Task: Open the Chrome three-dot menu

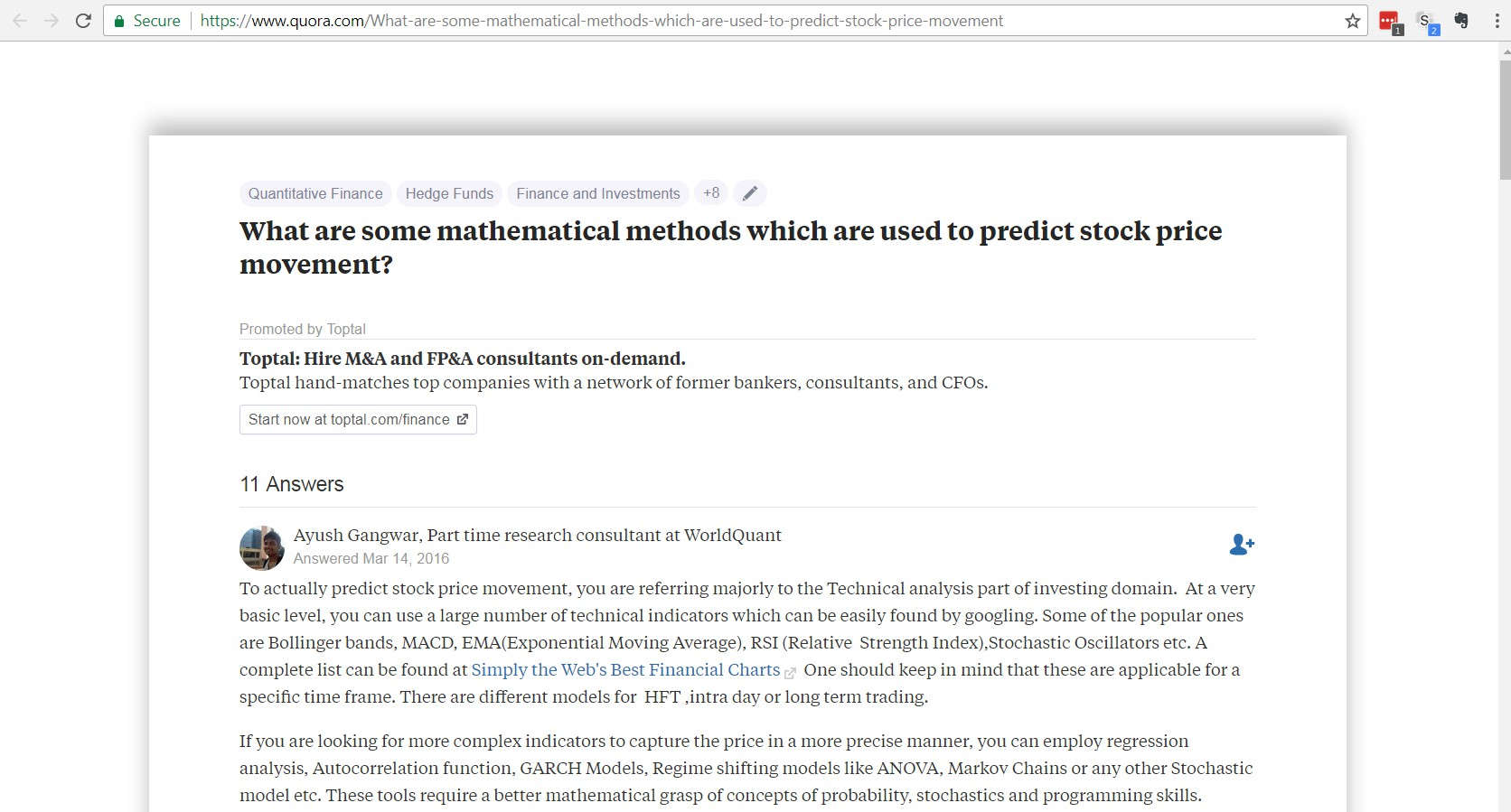Action: [x=1497, y=21]
